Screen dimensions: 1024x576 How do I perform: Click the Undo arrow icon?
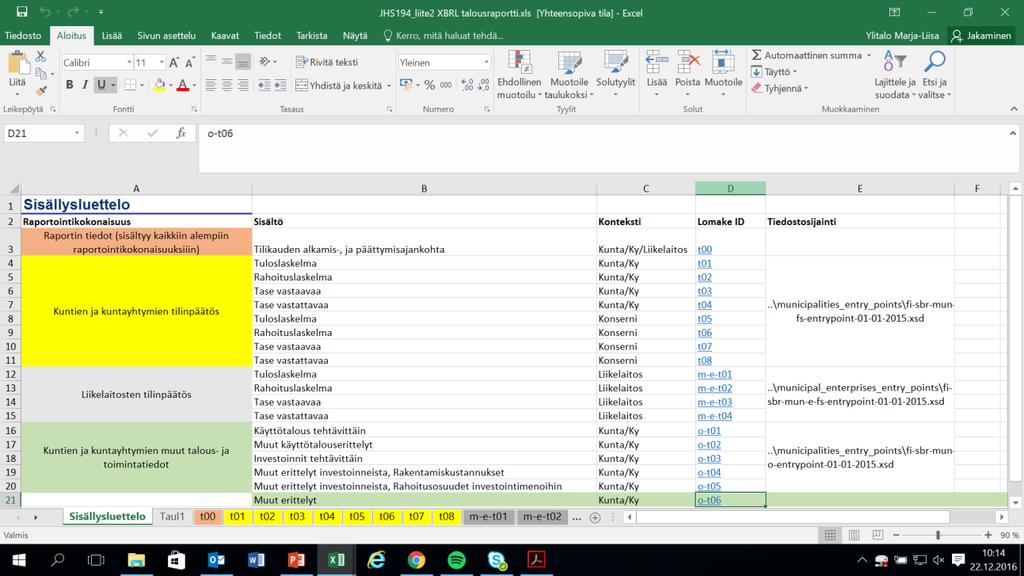click(45, 12)
